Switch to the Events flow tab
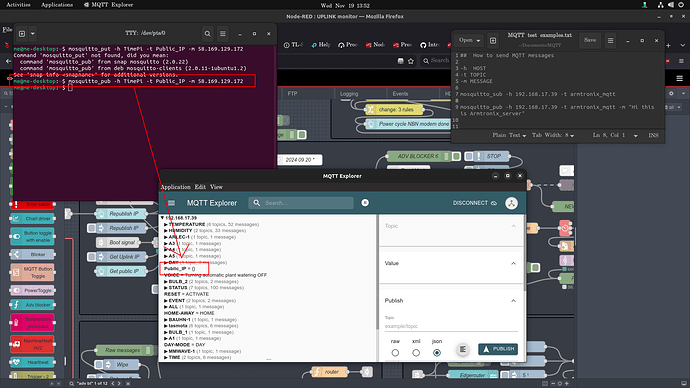 [400, 94]
